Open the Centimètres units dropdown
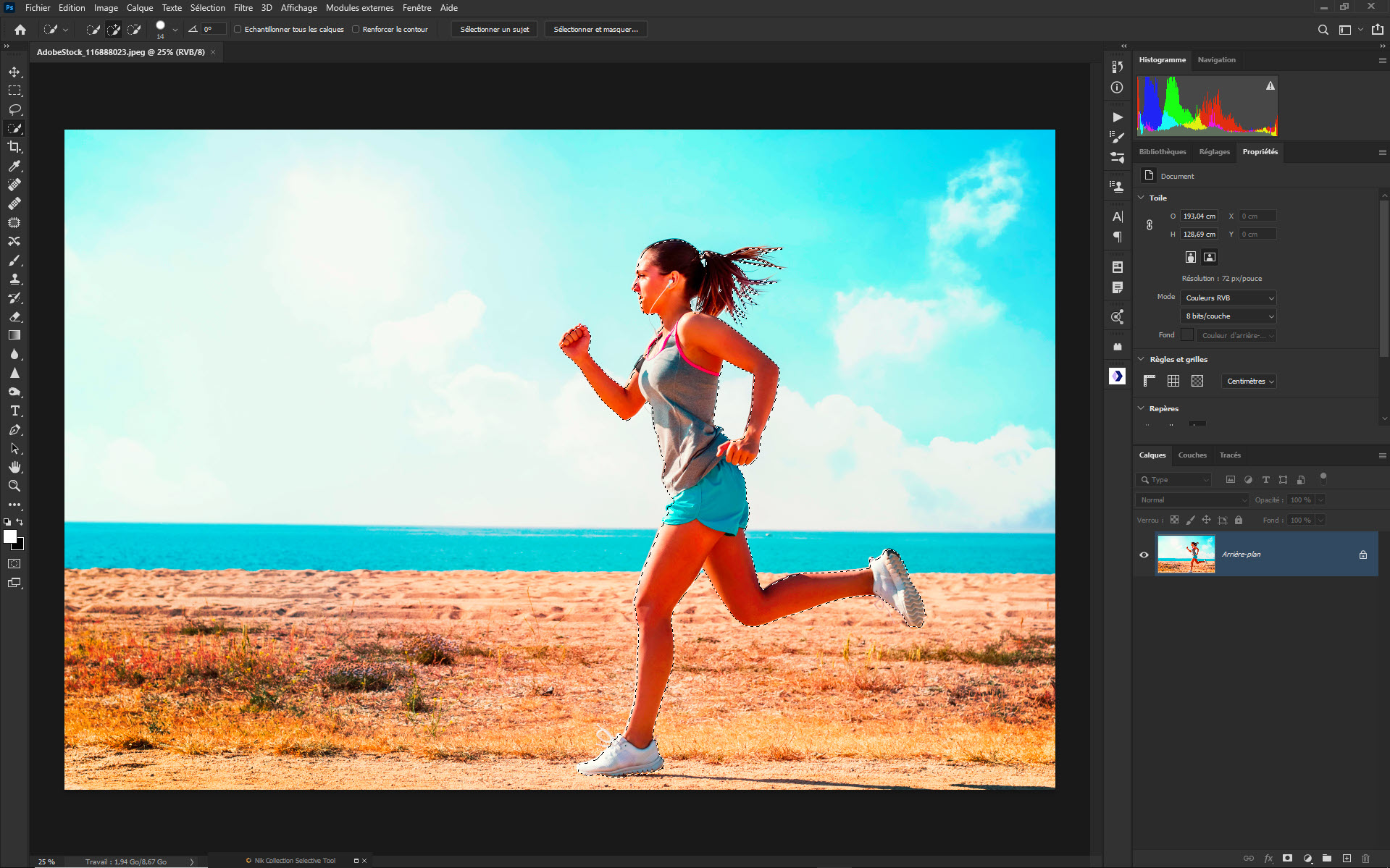 pos(1249,382)
